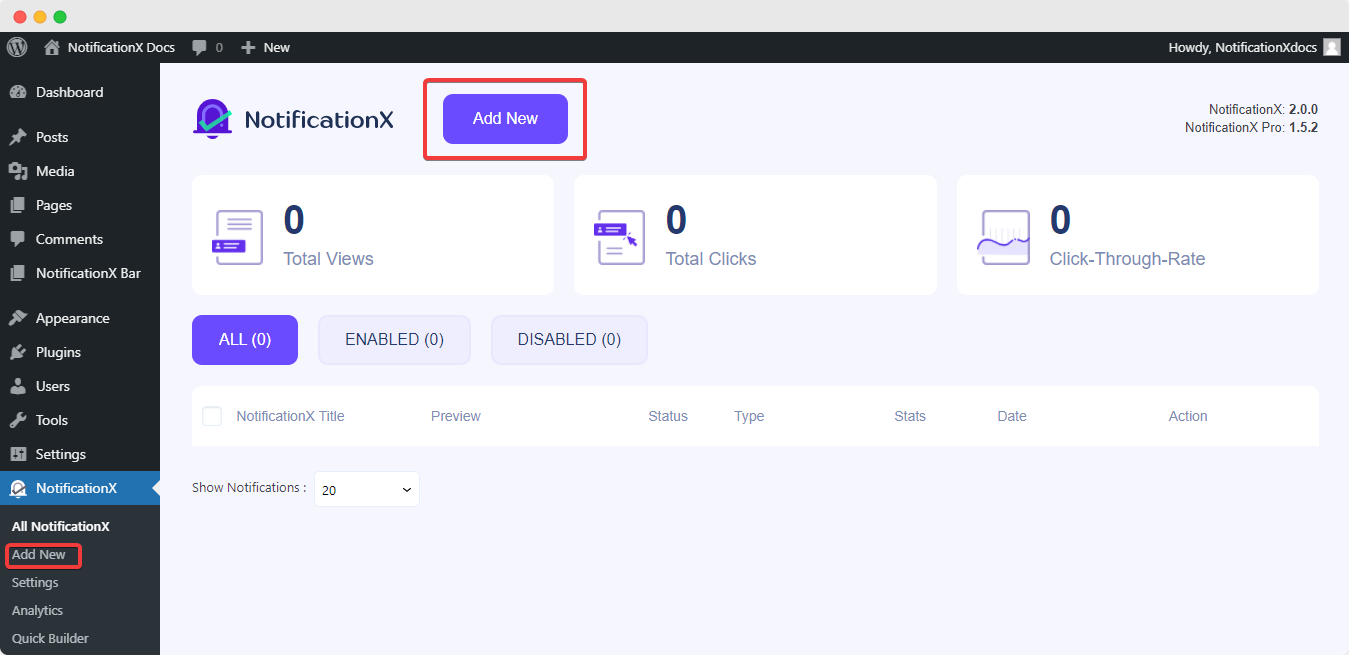Click the Click-Through-Rate chart icon
Image resolution: width=1349 pixels, height=655 pixels.
point(1004,237)
